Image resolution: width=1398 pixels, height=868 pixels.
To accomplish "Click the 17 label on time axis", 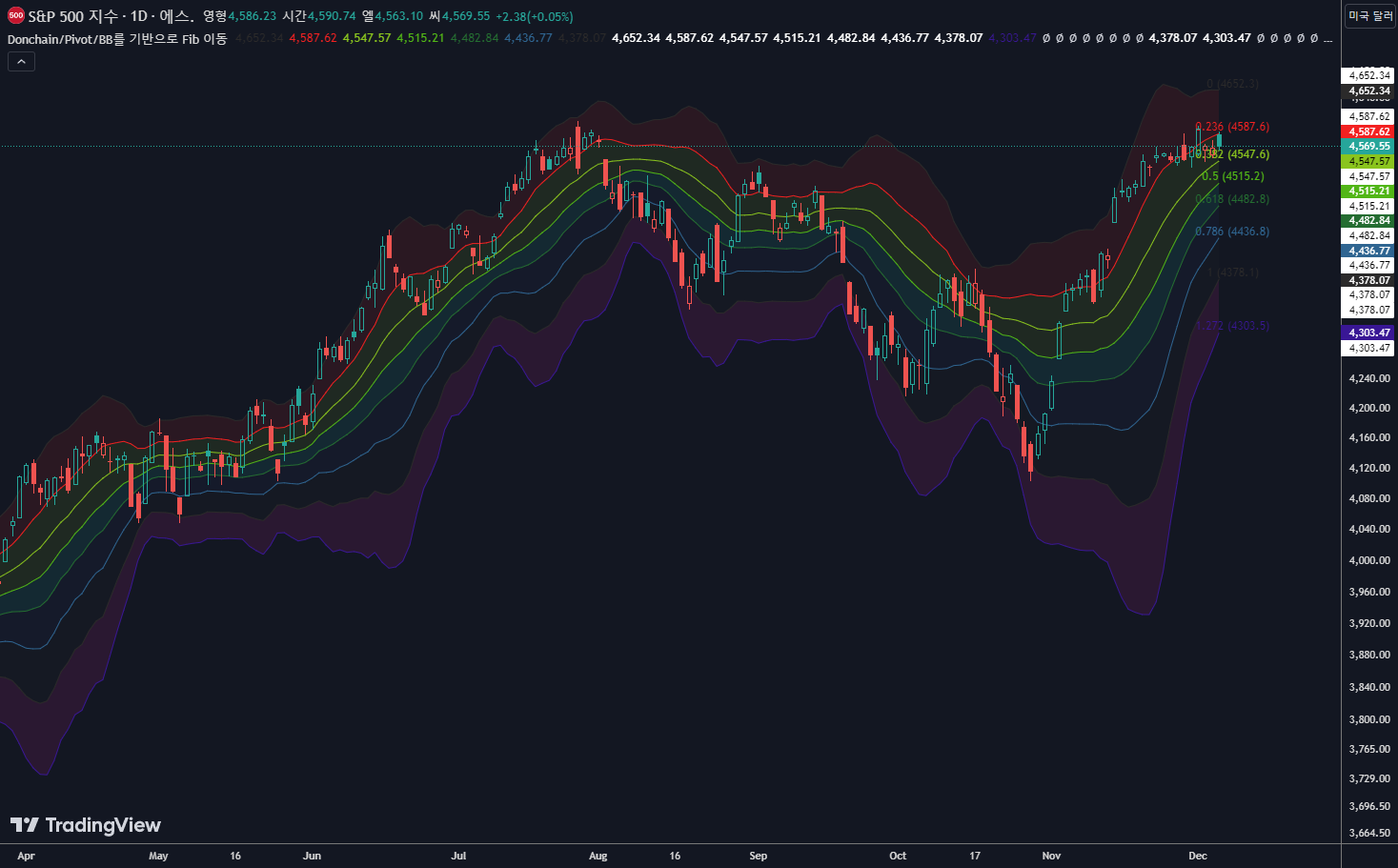I will tap(975, 856).
